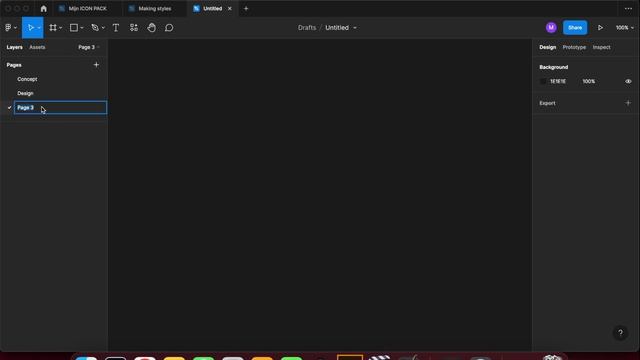Image resolution: width=640 pixels, height=360 pixels.
Task: Expand Move tool options arrow
Action: (39, 28)
